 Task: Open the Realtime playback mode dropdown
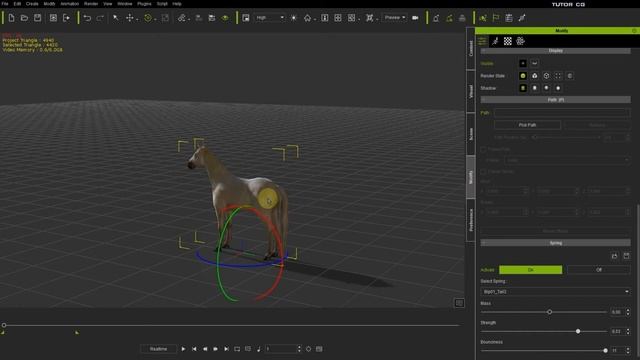click(159, 349)
